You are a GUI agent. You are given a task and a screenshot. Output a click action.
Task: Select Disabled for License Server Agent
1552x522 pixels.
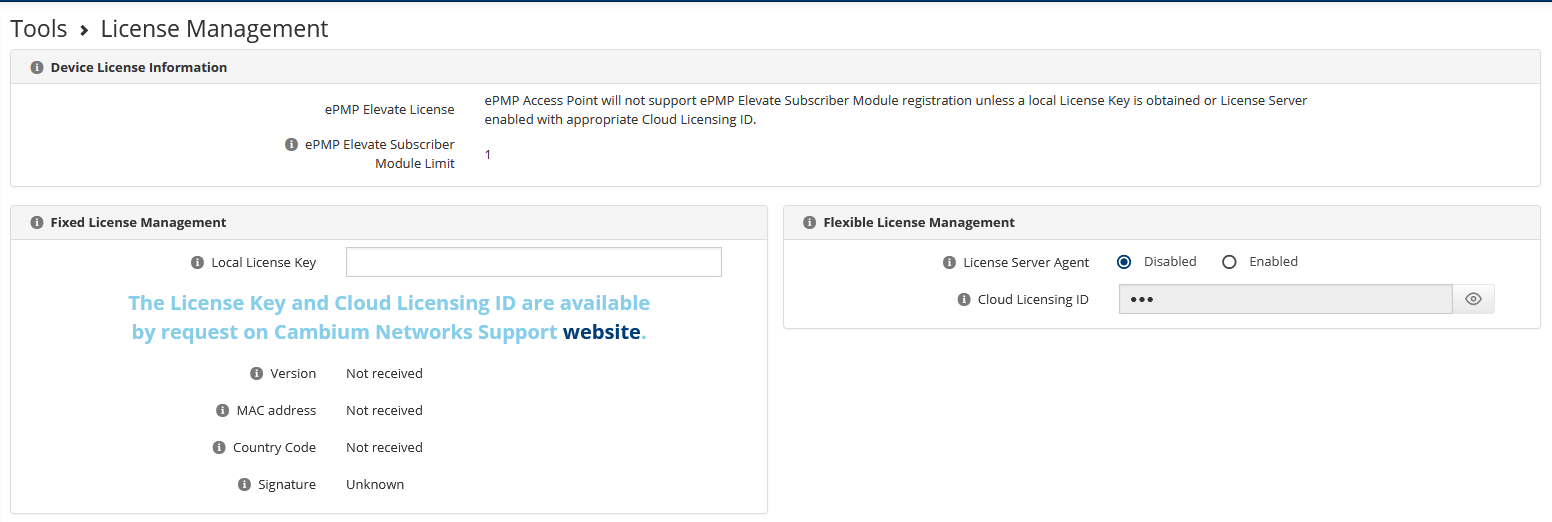(x=1124, y=262)
